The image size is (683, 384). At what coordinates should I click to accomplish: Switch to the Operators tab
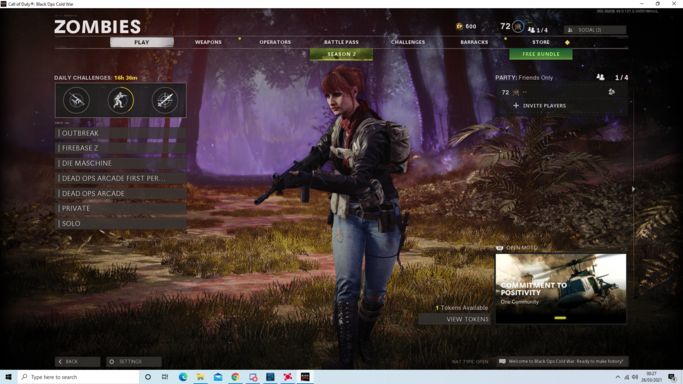275,42
